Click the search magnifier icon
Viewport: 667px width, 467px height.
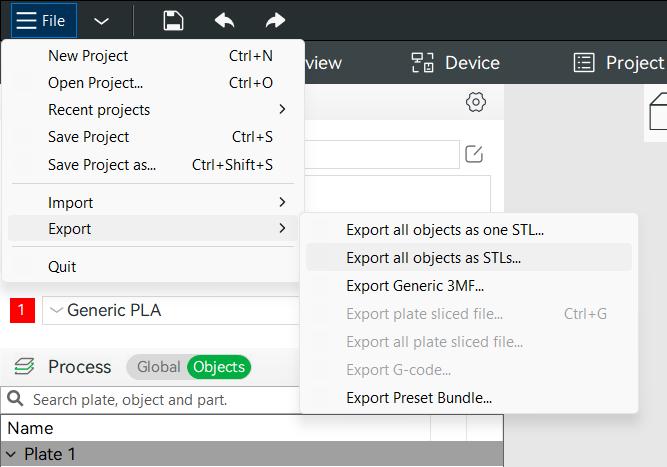(16, 399)
